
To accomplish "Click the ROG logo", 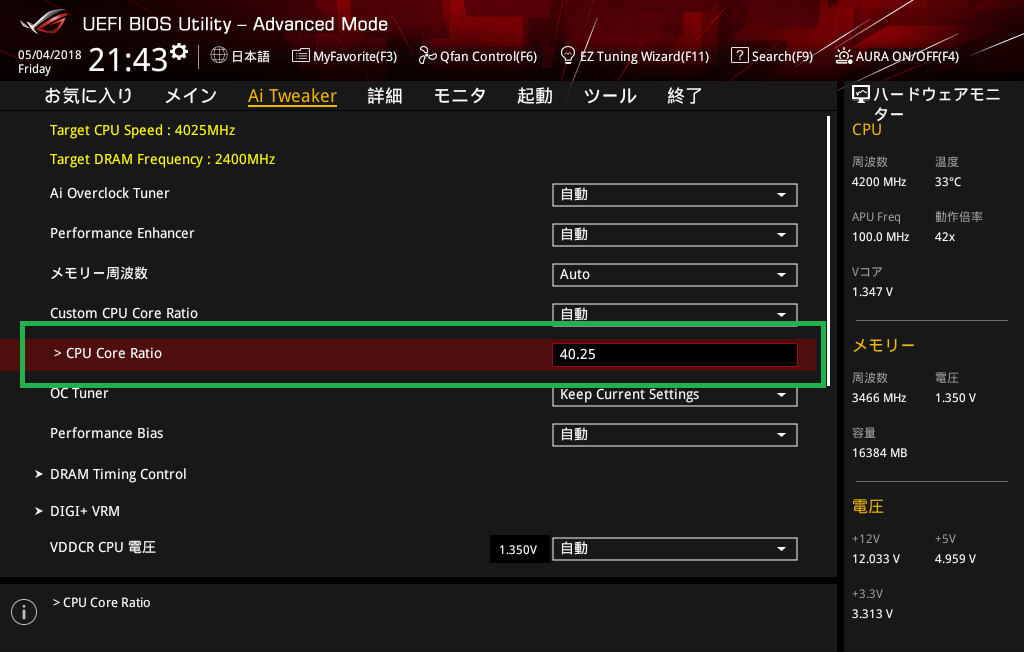I will (44, 23).
